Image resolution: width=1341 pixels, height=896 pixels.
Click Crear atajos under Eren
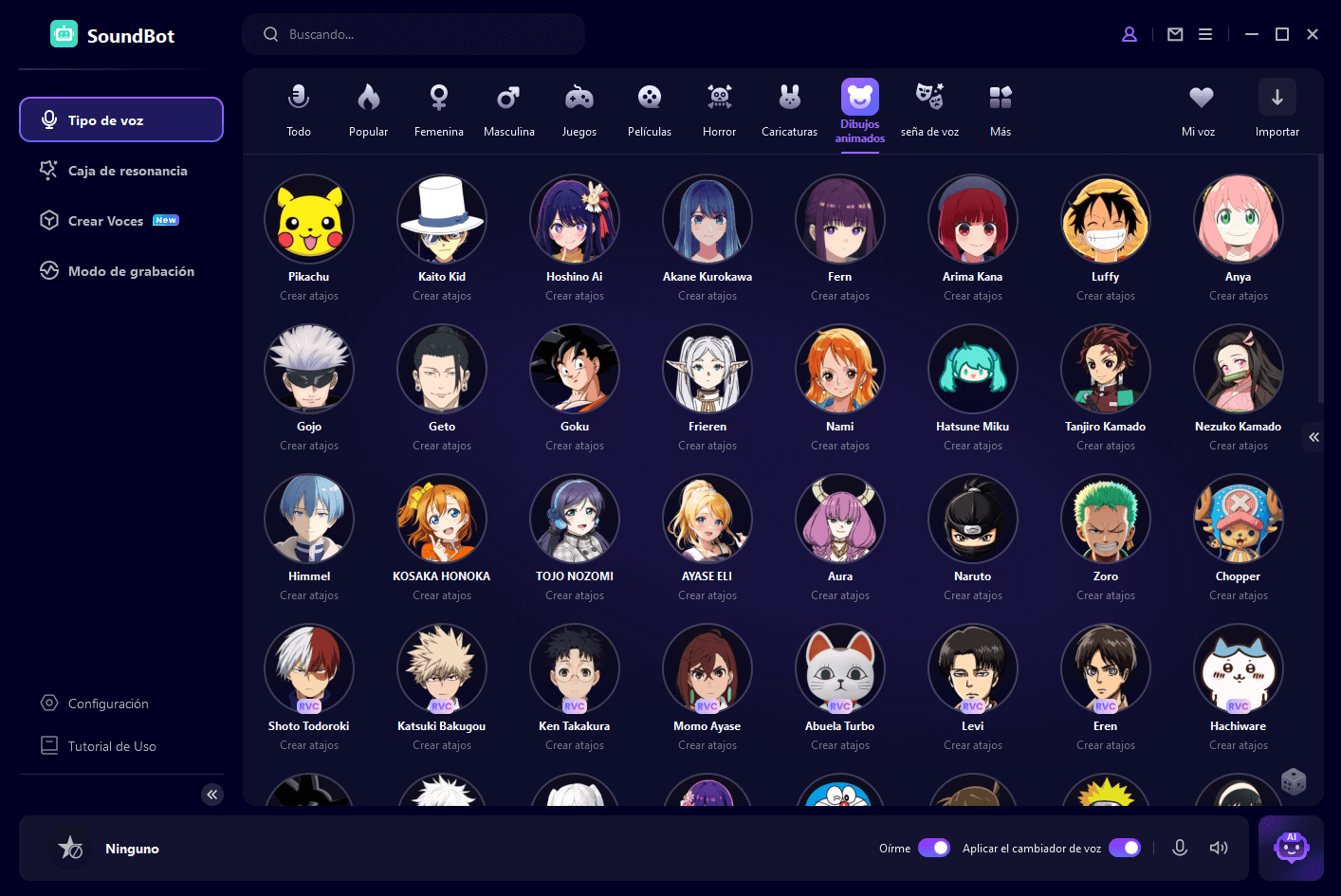[1106, 745]
